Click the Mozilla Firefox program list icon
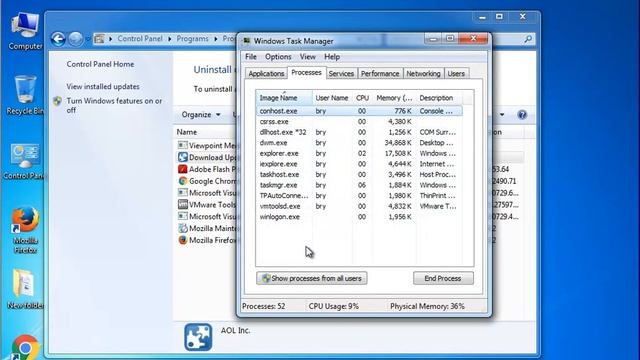Screen dimensions: 640x360 [182, 240]
